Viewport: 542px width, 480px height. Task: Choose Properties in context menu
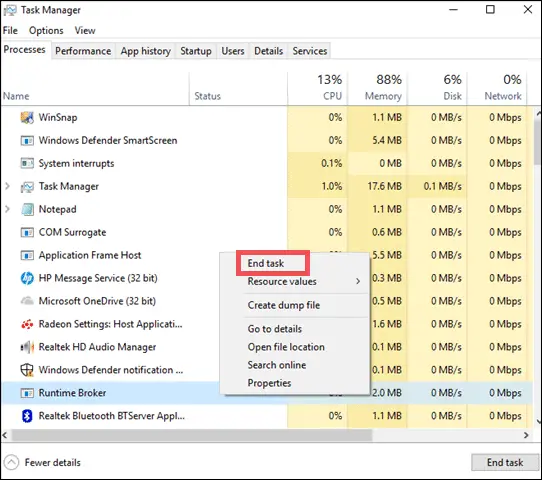coord(295,383)
